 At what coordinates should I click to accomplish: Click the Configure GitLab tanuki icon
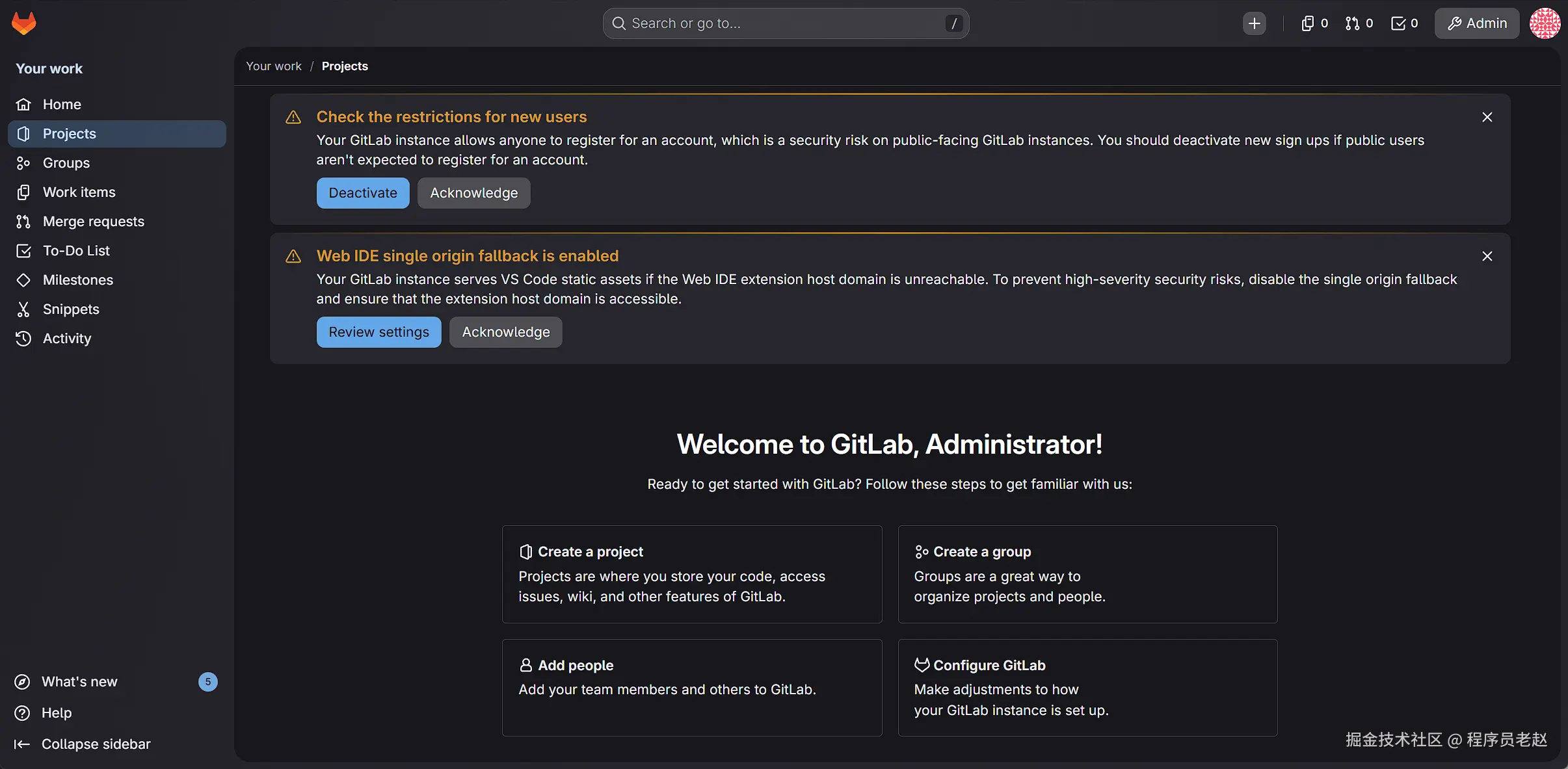tap(922, 665)
